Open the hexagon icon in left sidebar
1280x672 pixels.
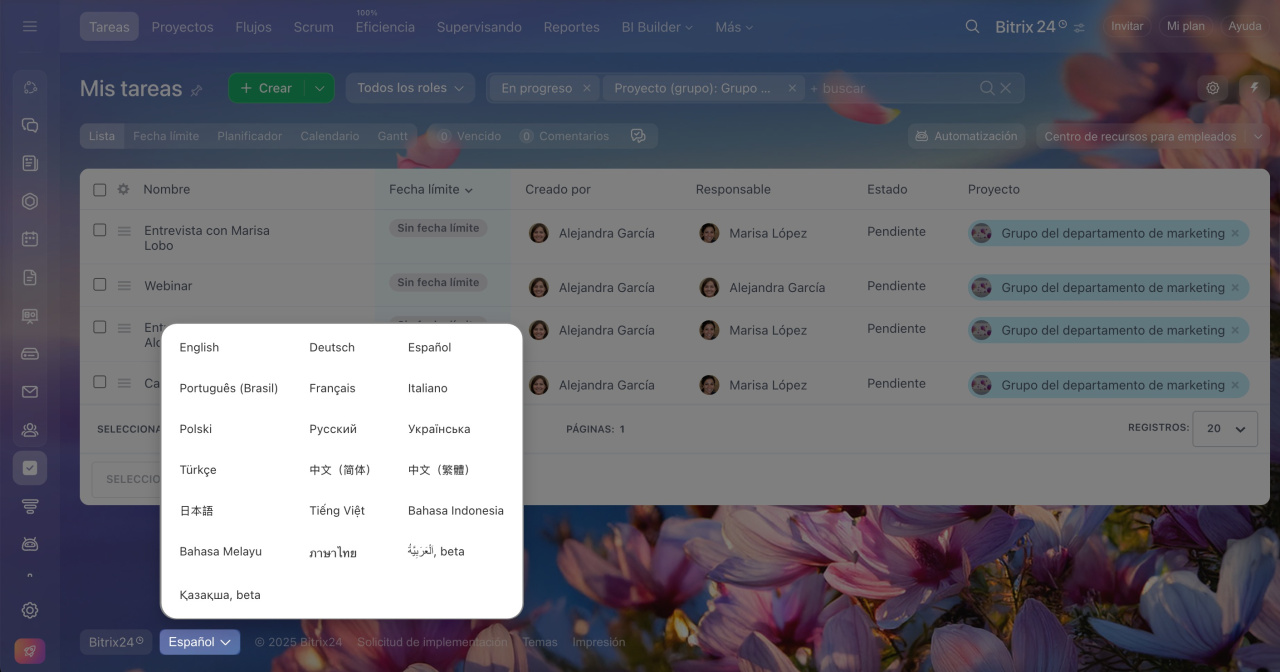click(30, 201)
